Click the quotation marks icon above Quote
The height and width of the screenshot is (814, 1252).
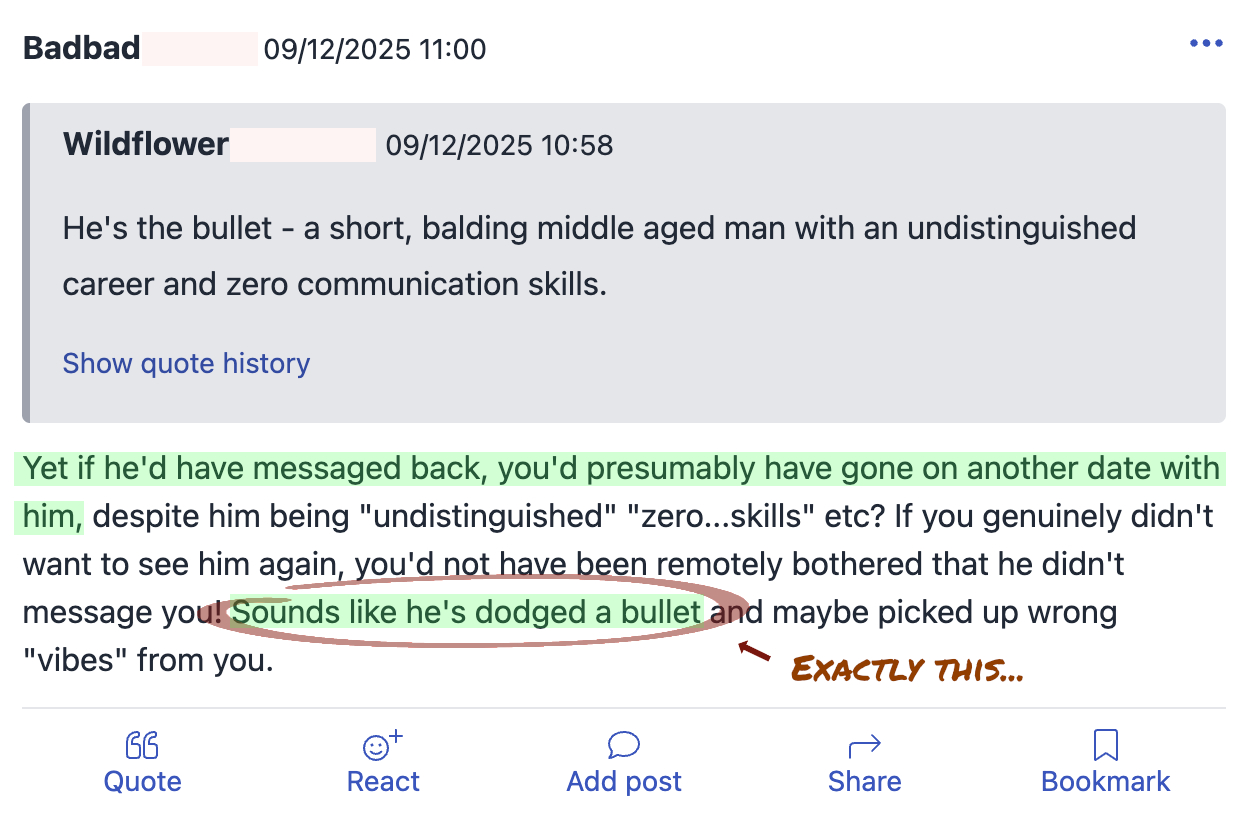click(x=141, y=745)
